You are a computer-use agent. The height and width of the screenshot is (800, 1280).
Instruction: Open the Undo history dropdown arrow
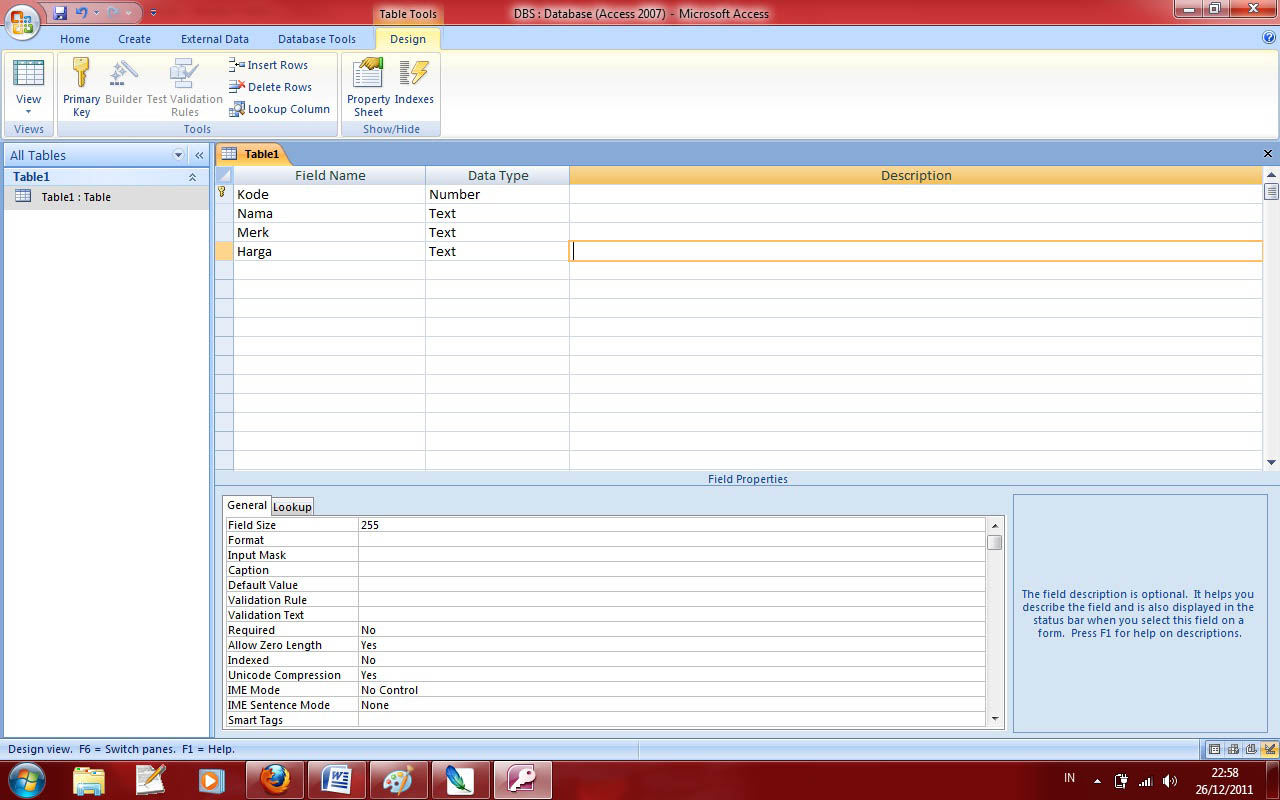96,13
